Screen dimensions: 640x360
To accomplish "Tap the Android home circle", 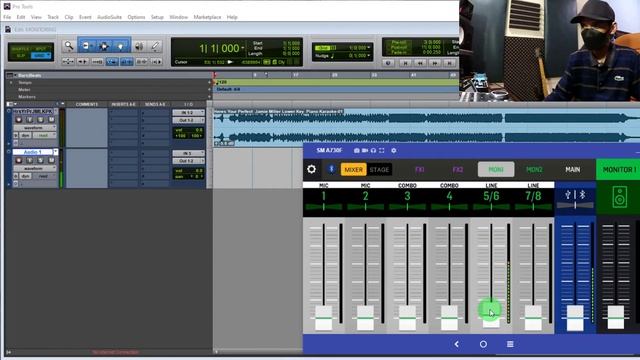I will (x=483, y=344).
